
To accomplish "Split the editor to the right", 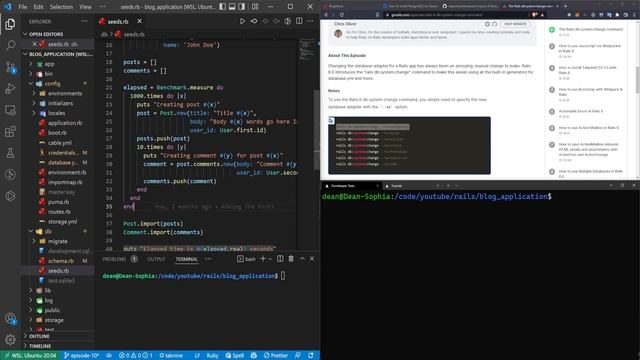I will coord(299,21).
